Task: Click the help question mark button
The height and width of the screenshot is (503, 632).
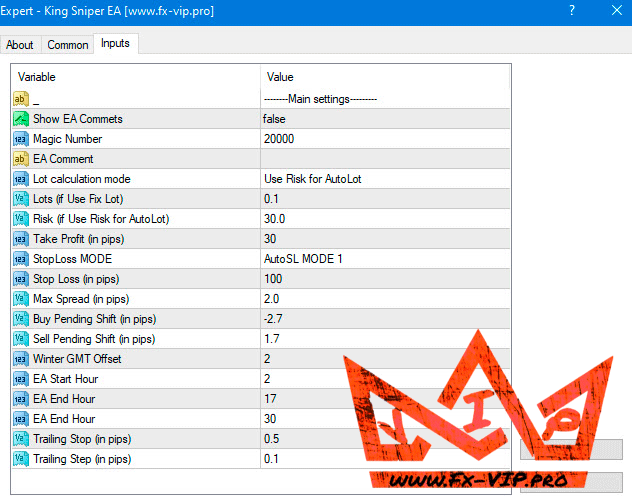Action: [571, 12]
